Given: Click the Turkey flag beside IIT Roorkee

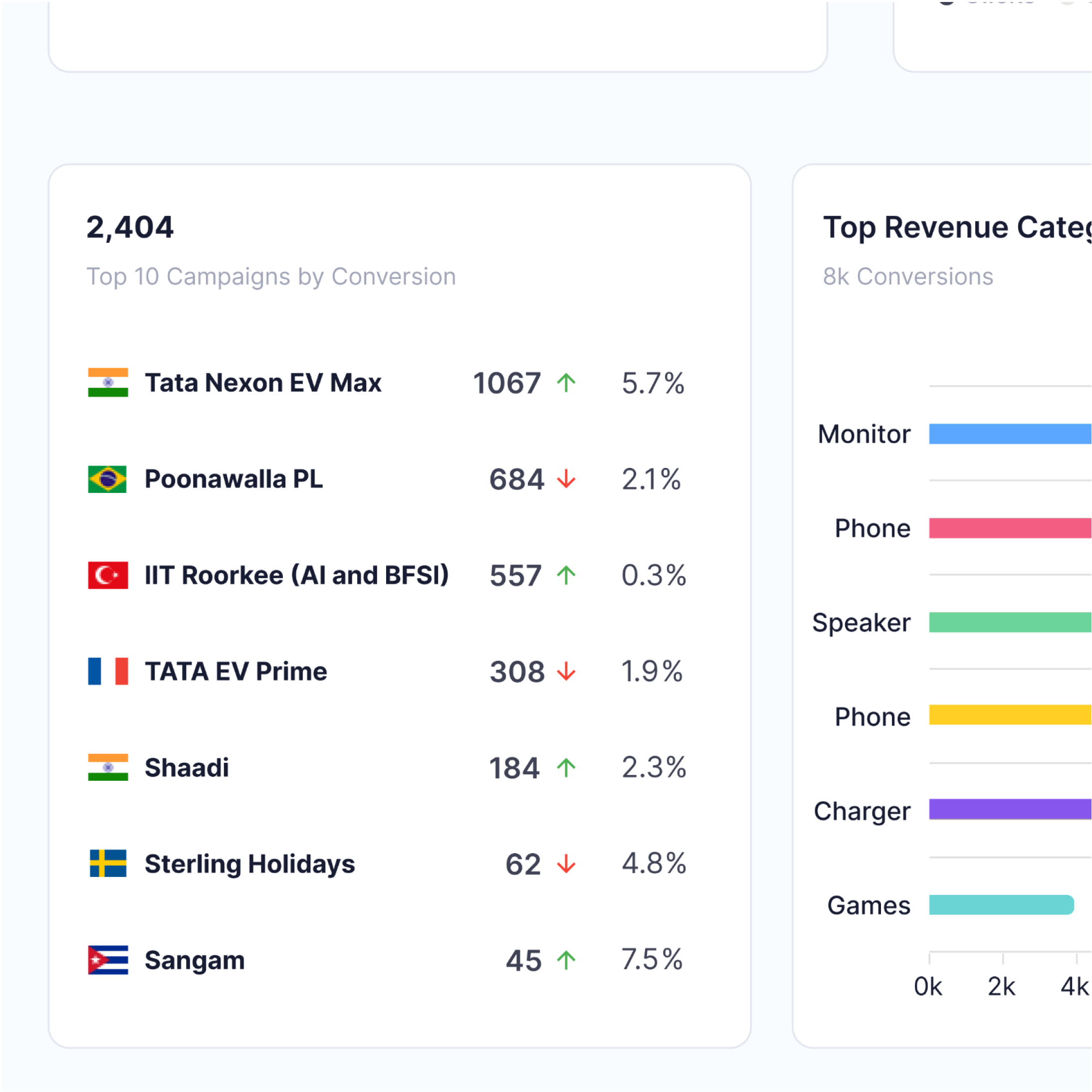Looking at the screenshot, I should tap(108, 575).
